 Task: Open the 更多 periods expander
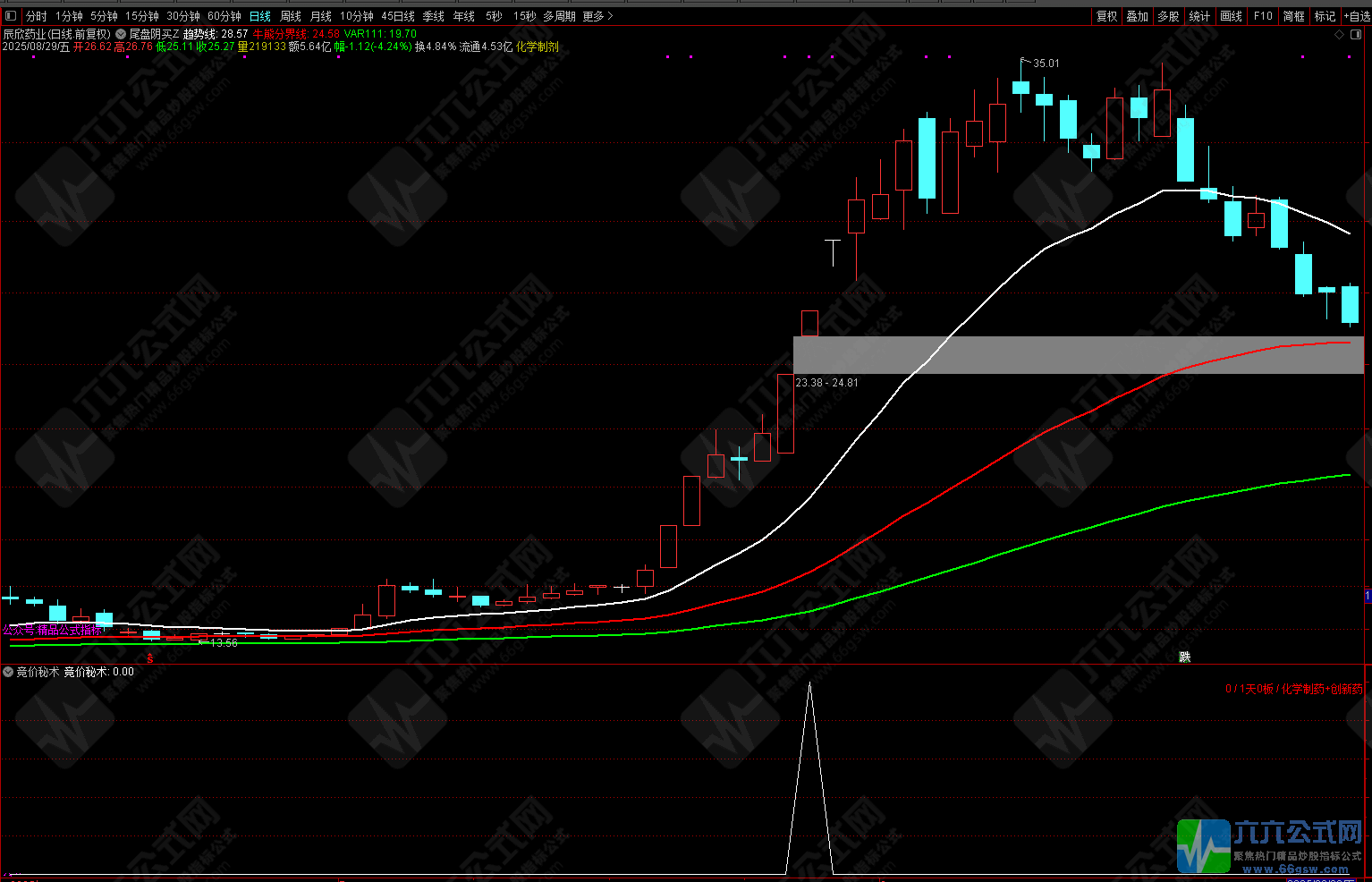coord(597,16)
